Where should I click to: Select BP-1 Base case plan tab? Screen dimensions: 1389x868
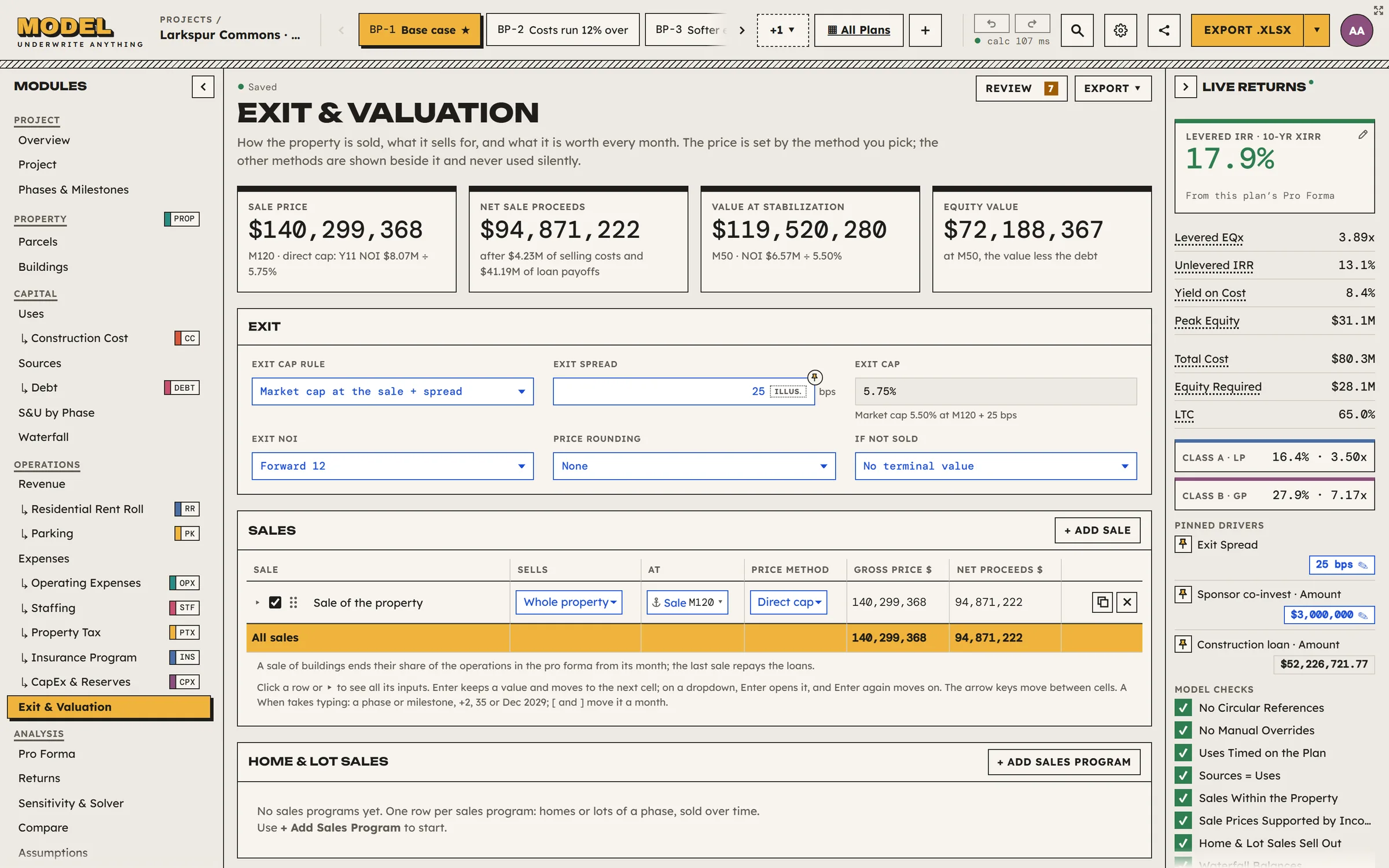420,30
